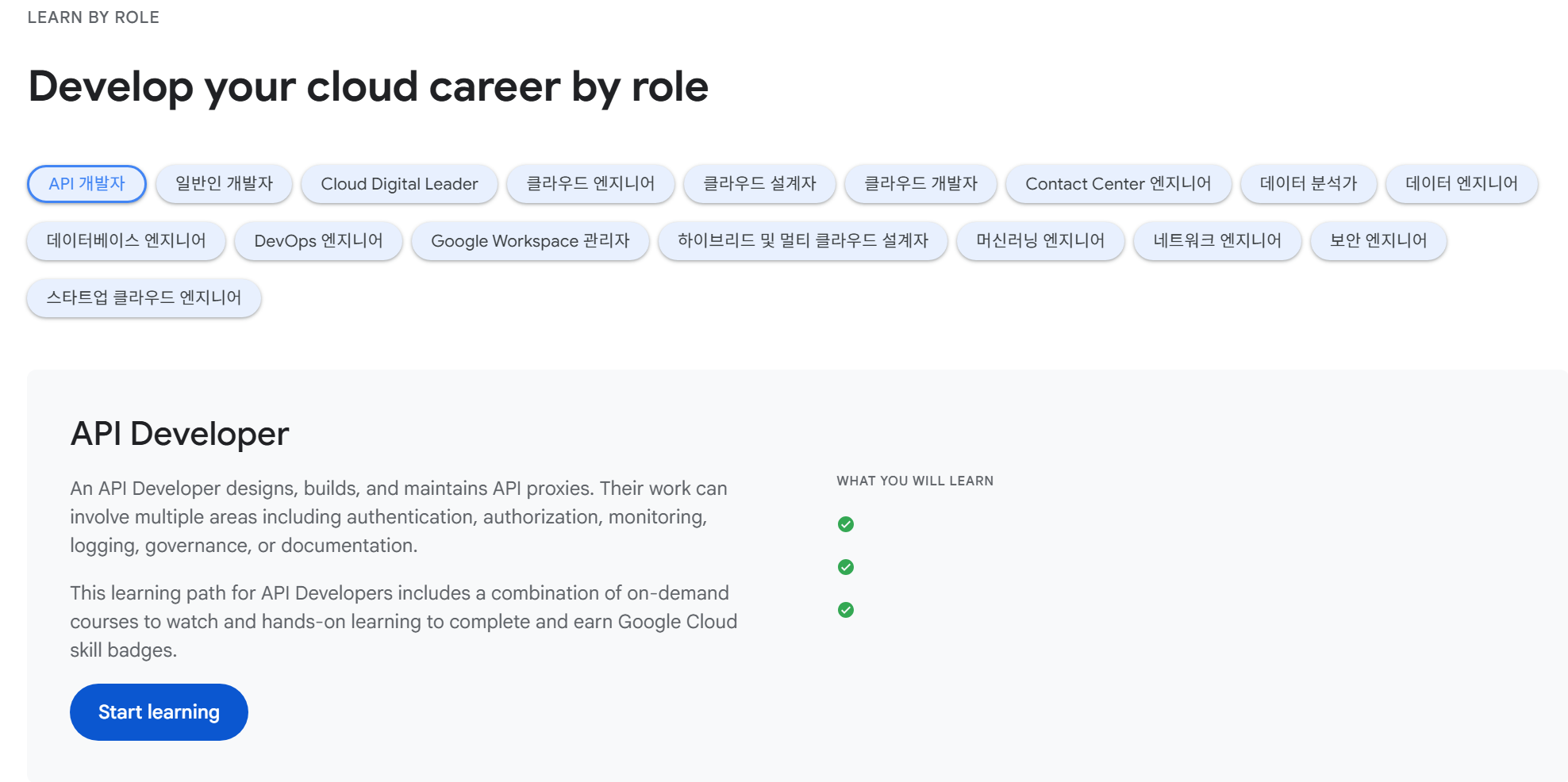Click the API Developer heading
This screenshot has height=782, width=1568.
point(179,434)
